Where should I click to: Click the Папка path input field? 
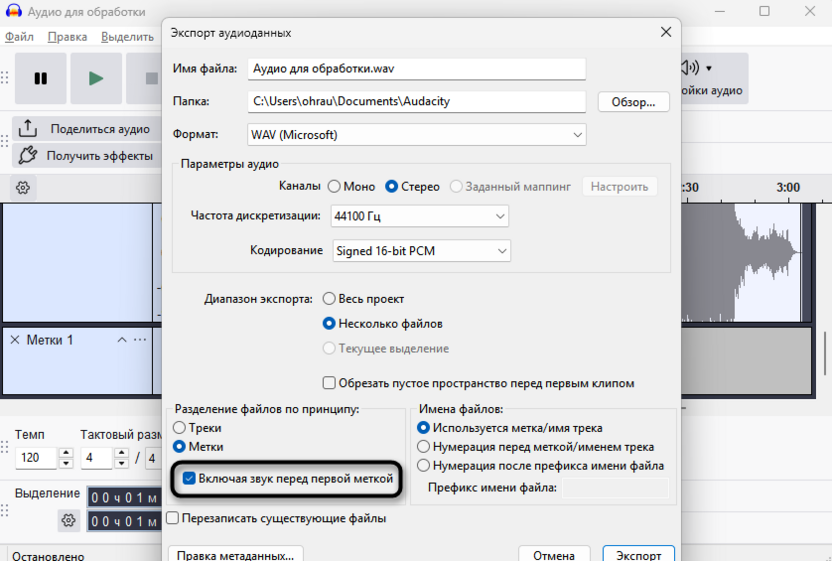[x=417, y=101]
